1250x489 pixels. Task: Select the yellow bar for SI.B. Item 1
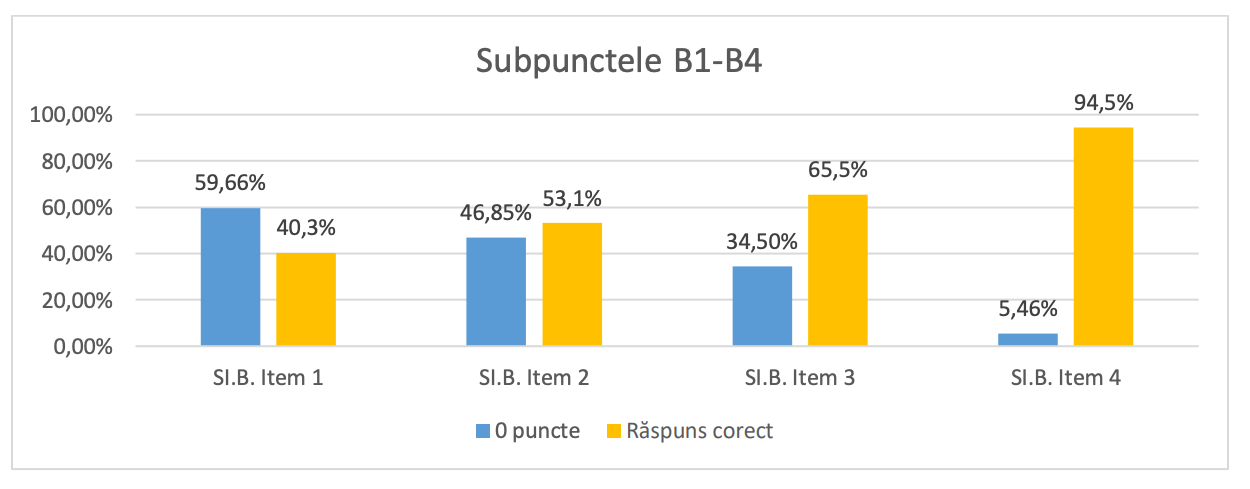coord(306,300)
